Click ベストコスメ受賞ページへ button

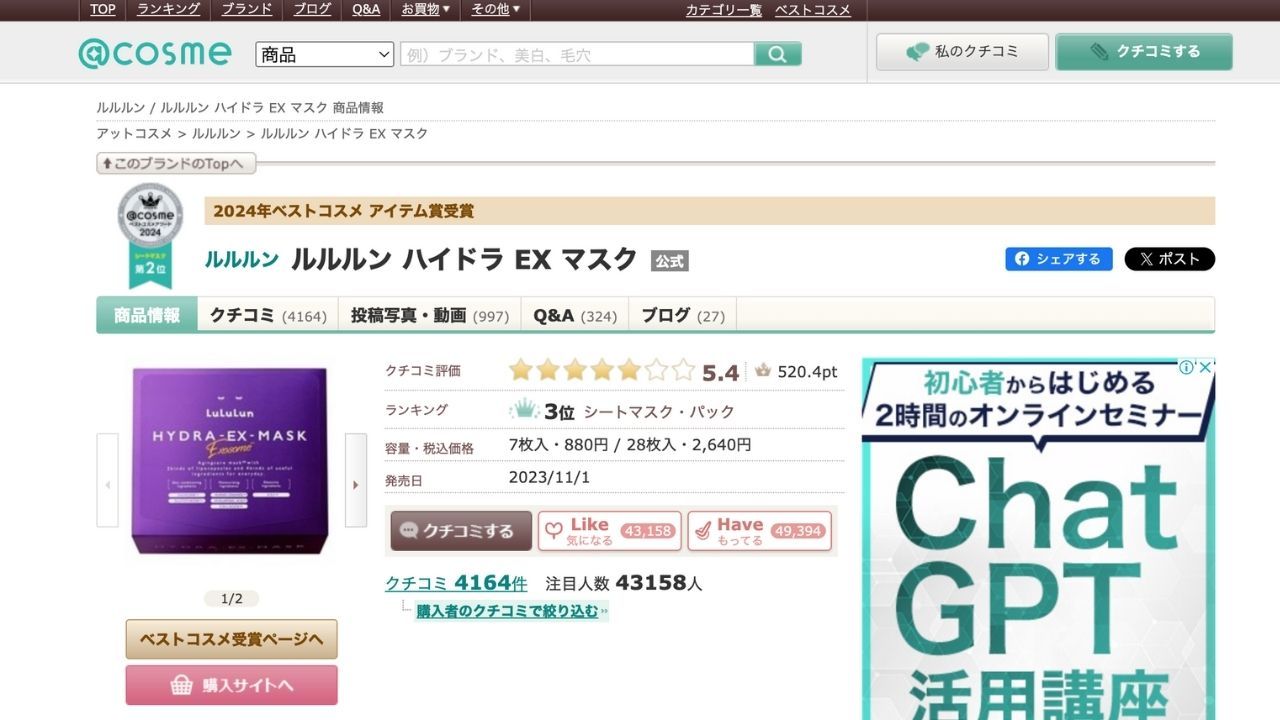231,639
